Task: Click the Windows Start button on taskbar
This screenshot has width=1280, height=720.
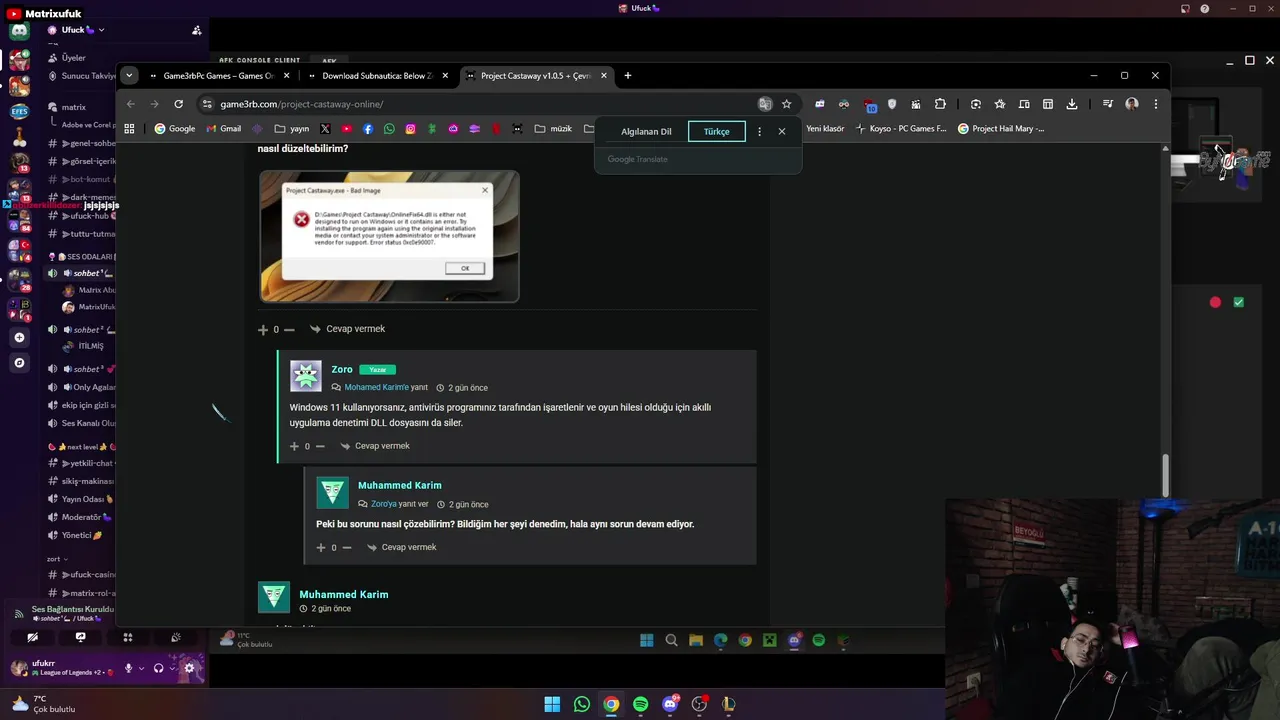Action: [x=552, y=704]
